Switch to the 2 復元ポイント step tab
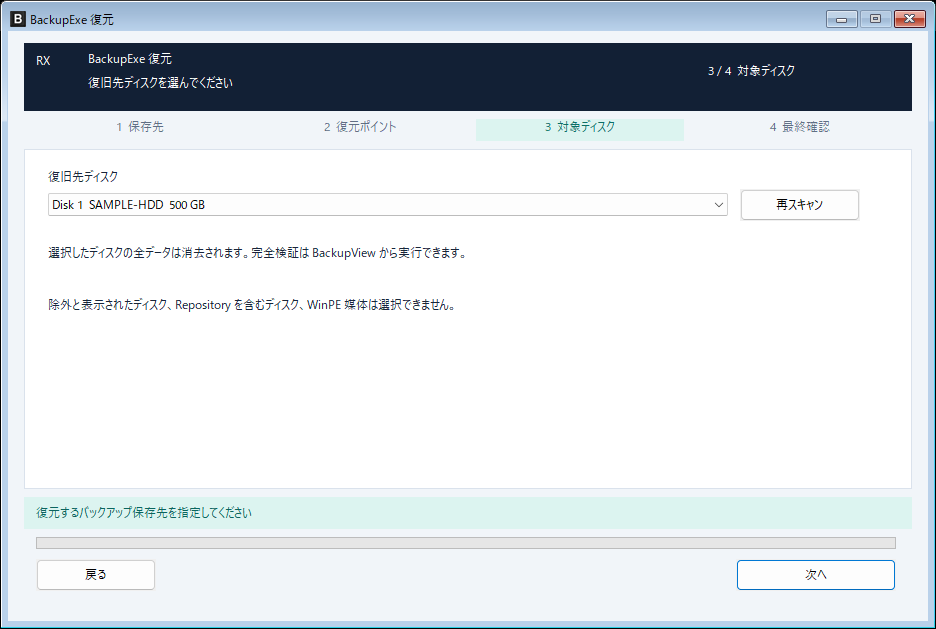936x629 pixels. (360, 127)
